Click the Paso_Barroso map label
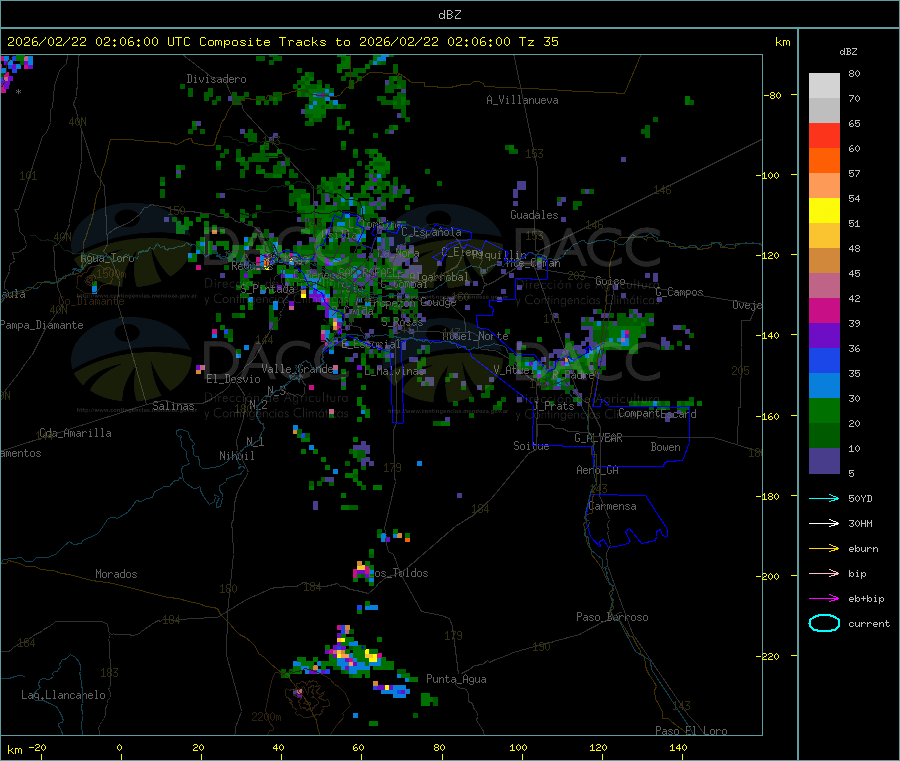900x761 pixels. pyautogui.click(x=612, y=618)
